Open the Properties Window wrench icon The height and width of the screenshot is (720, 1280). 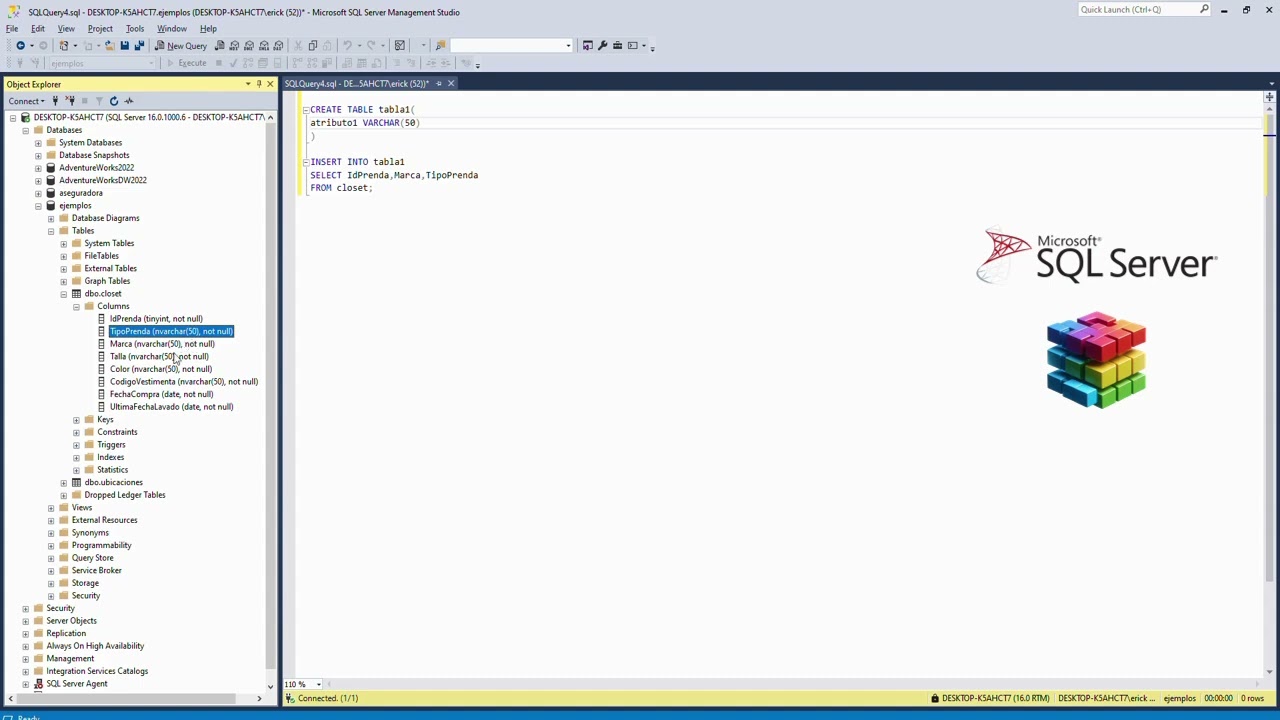[602, 45]
